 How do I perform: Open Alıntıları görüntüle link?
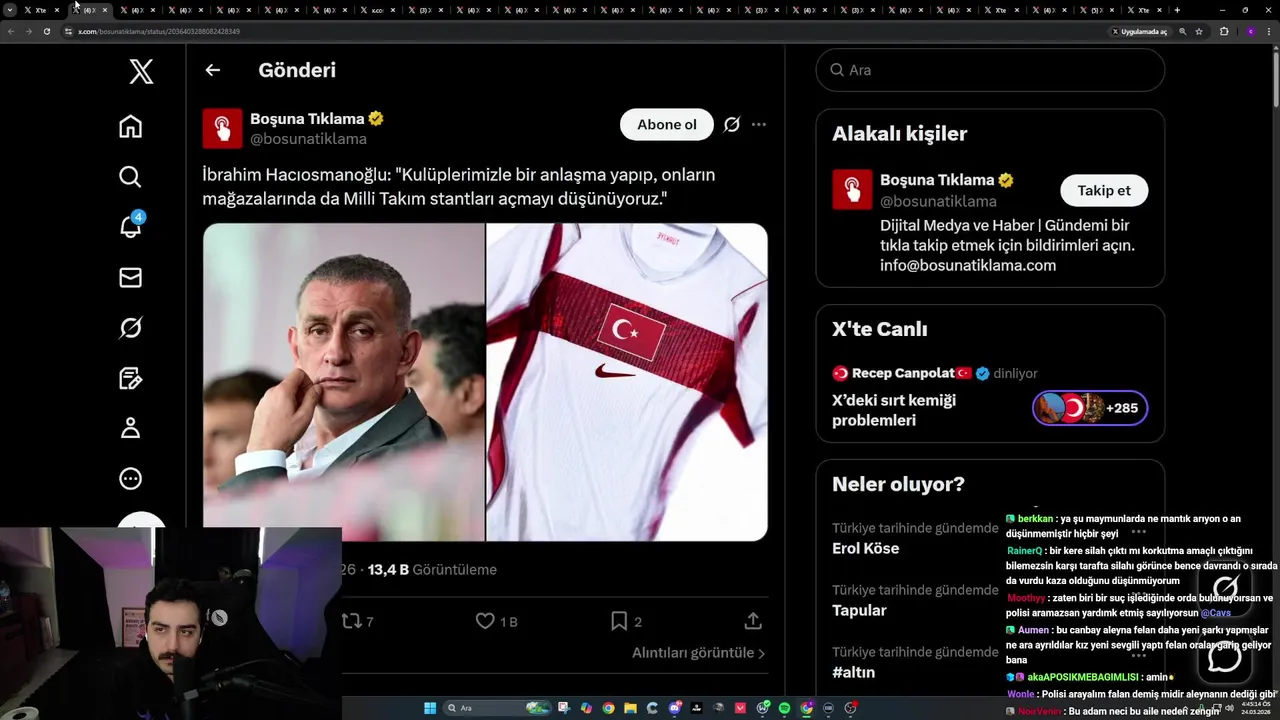698,653
